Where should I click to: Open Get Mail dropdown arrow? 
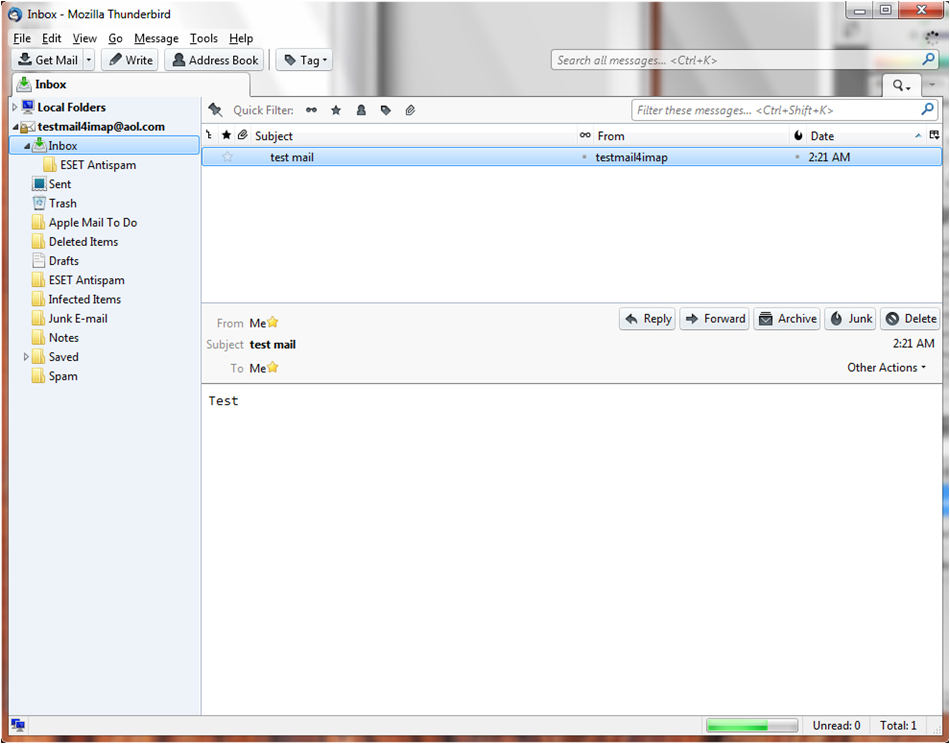pyautogui.click(x=89, y=60)
